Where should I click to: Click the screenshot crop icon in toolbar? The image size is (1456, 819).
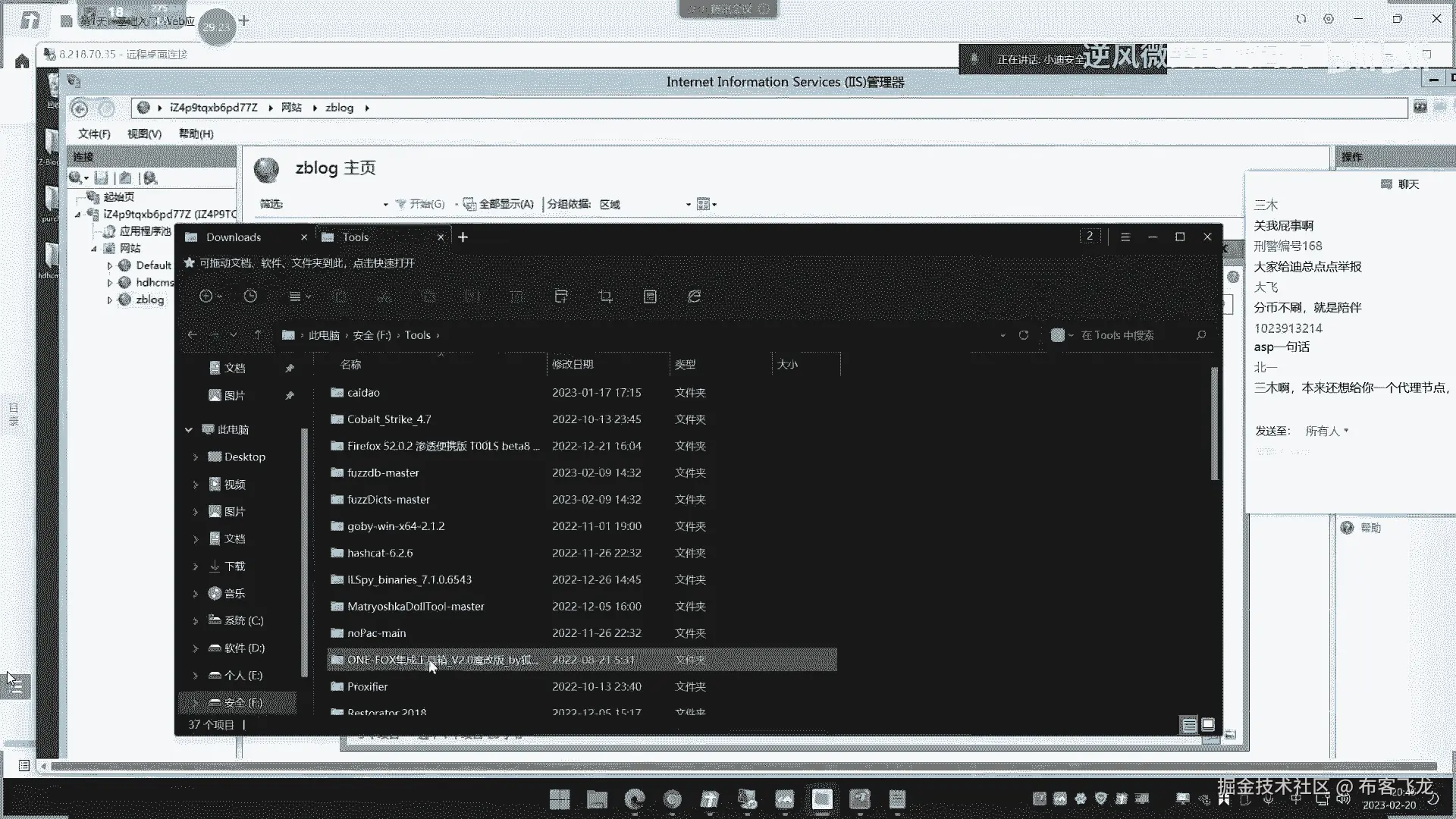(x=605, y=297)
